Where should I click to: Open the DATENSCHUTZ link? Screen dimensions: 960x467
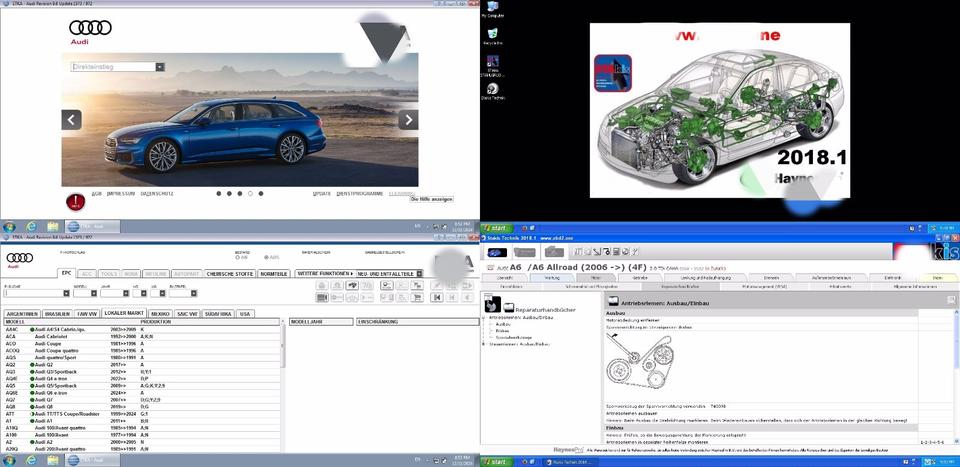click(x=157, y=193)
